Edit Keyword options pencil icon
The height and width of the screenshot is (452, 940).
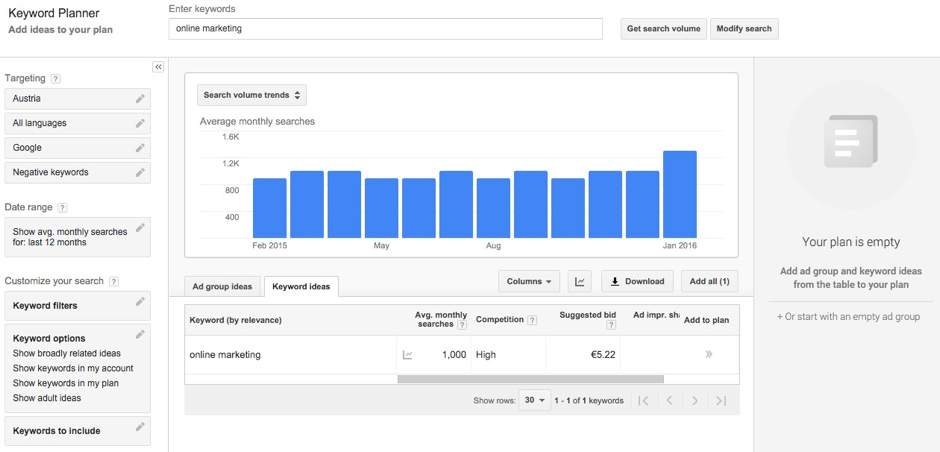point(140,334)
